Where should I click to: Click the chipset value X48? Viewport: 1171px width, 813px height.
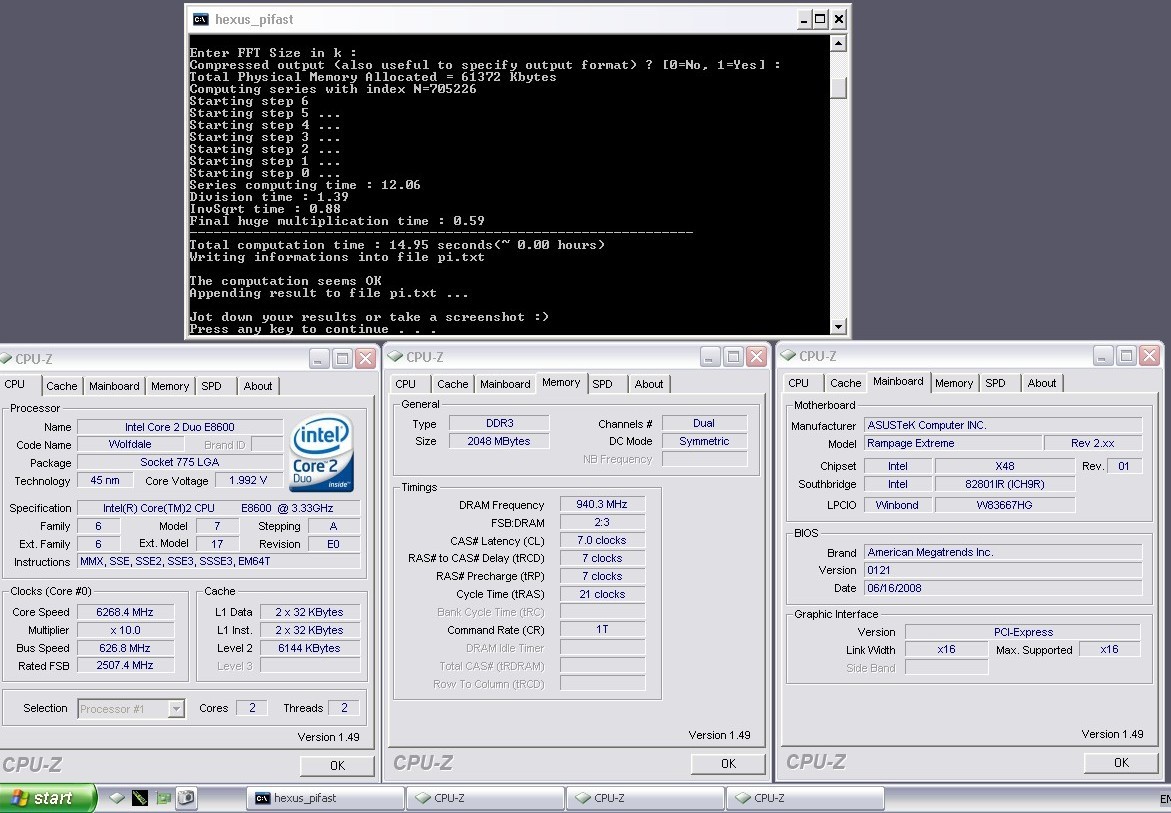pyautogui.click(x=1004, y=465)
